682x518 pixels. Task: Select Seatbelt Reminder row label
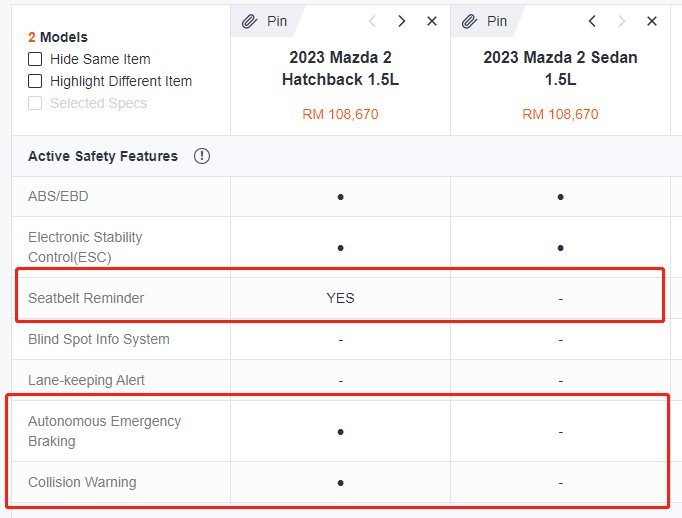[x=86, y=298]
